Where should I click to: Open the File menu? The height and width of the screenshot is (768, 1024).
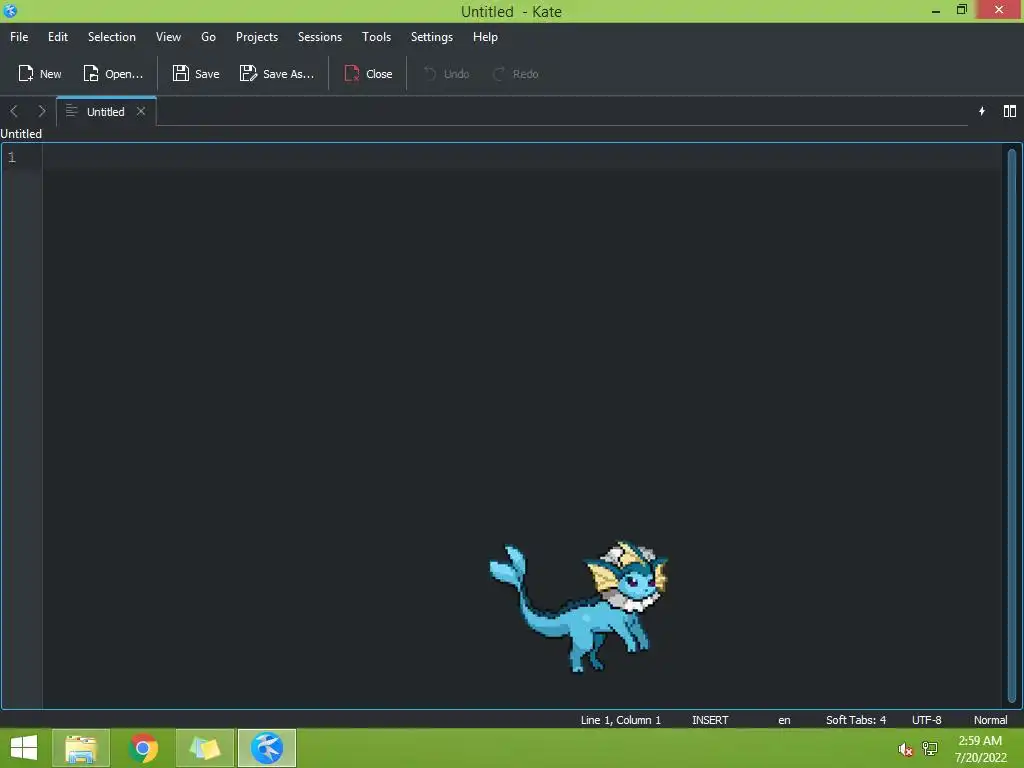pyautogui.click(x=19, y=37)
